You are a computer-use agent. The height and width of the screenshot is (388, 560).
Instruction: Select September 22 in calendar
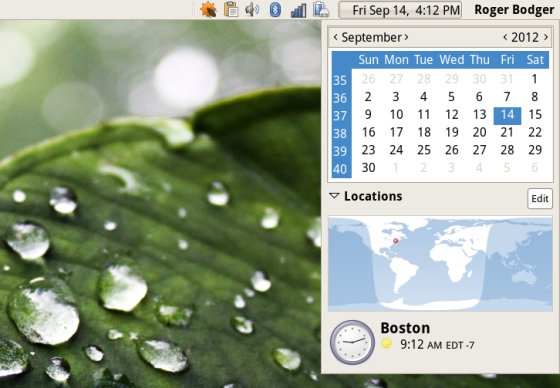(535, 133)
